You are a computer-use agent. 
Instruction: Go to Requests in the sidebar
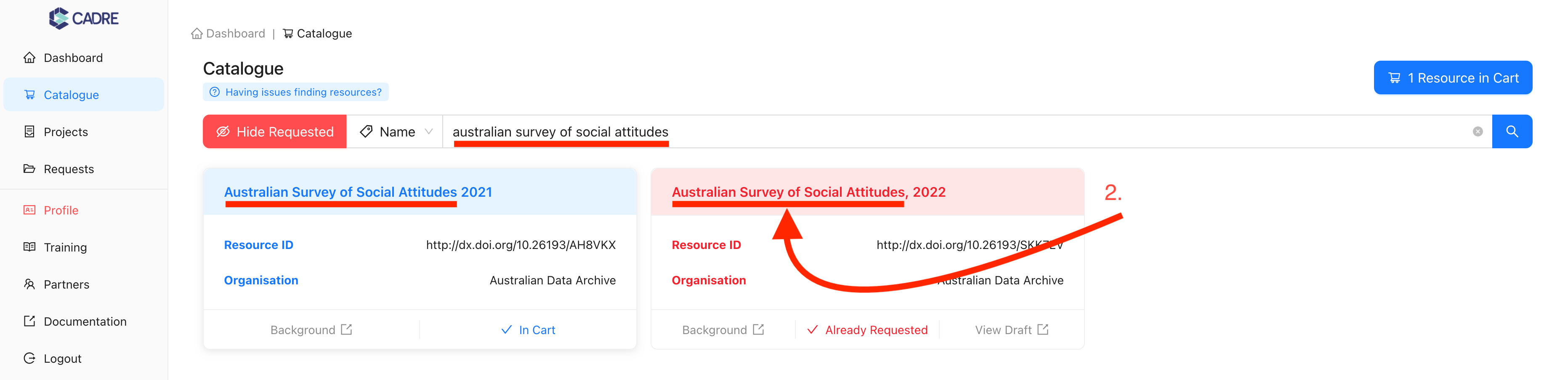click(x=69, y=169)
